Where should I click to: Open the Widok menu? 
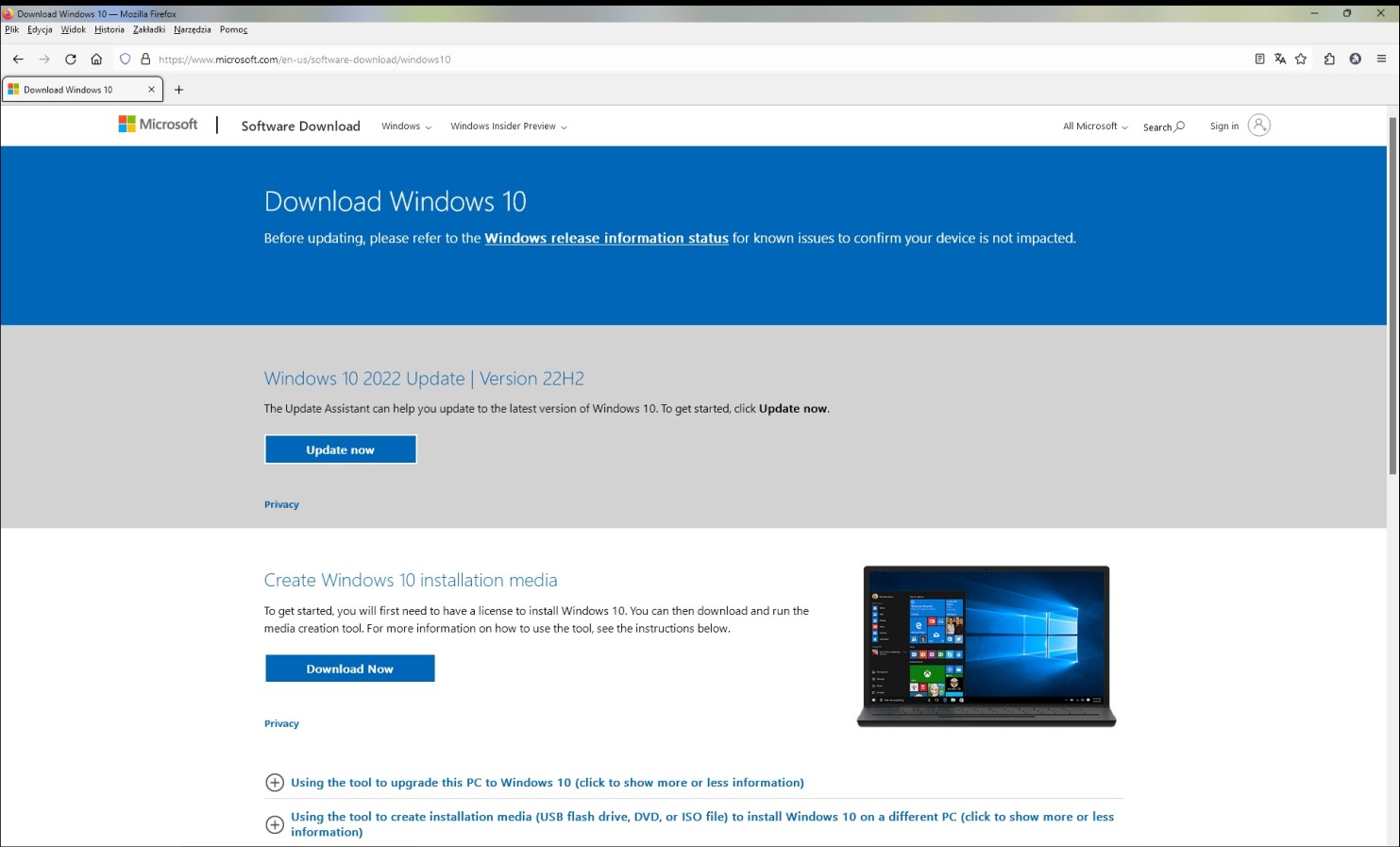click(73, 29)
